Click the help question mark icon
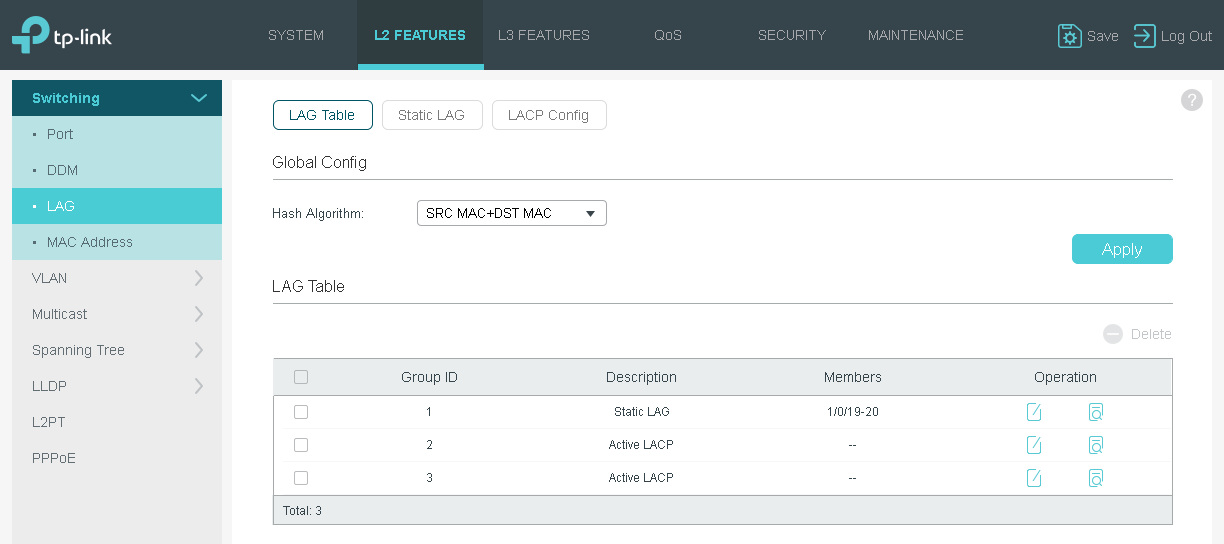 pos(1191,100)
